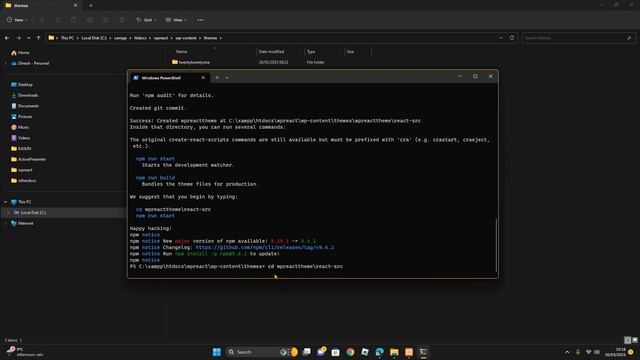640x360 pixels.
Task: Open Pictures in the navigation pane
Action: pyautogui.click(x=22, y=116)
